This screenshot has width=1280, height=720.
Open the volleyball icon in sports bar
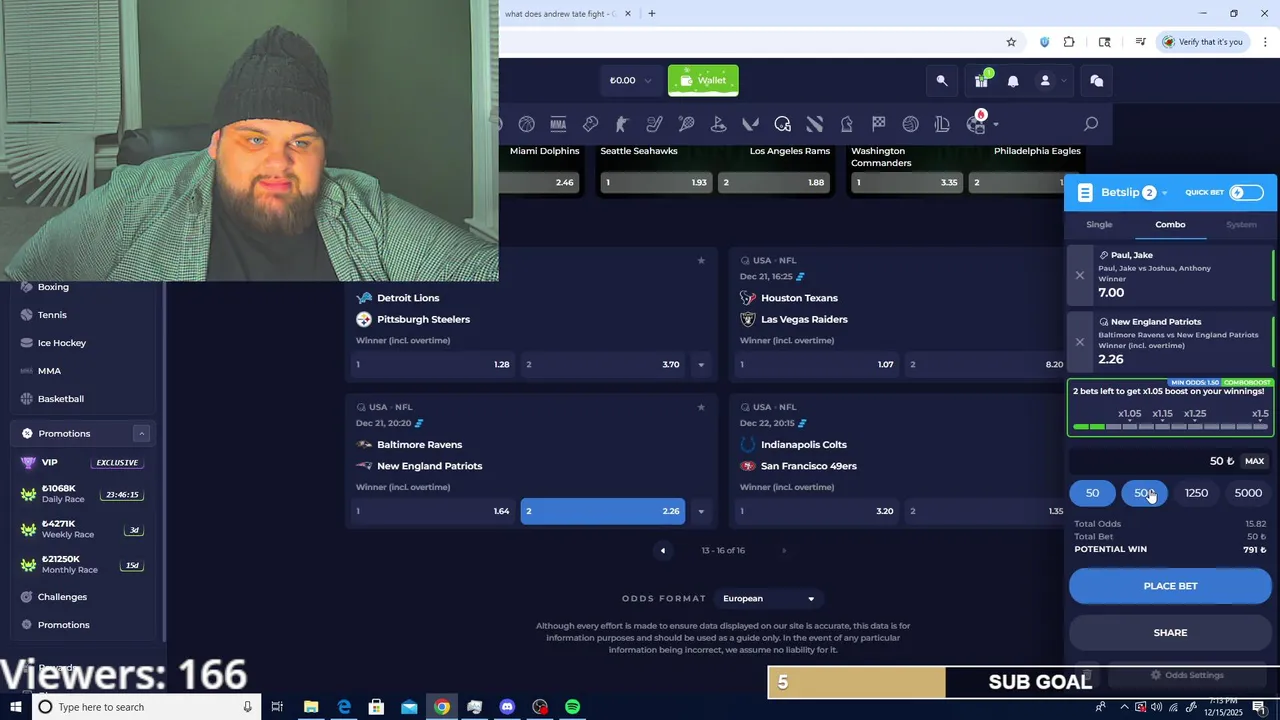(910, 124)
